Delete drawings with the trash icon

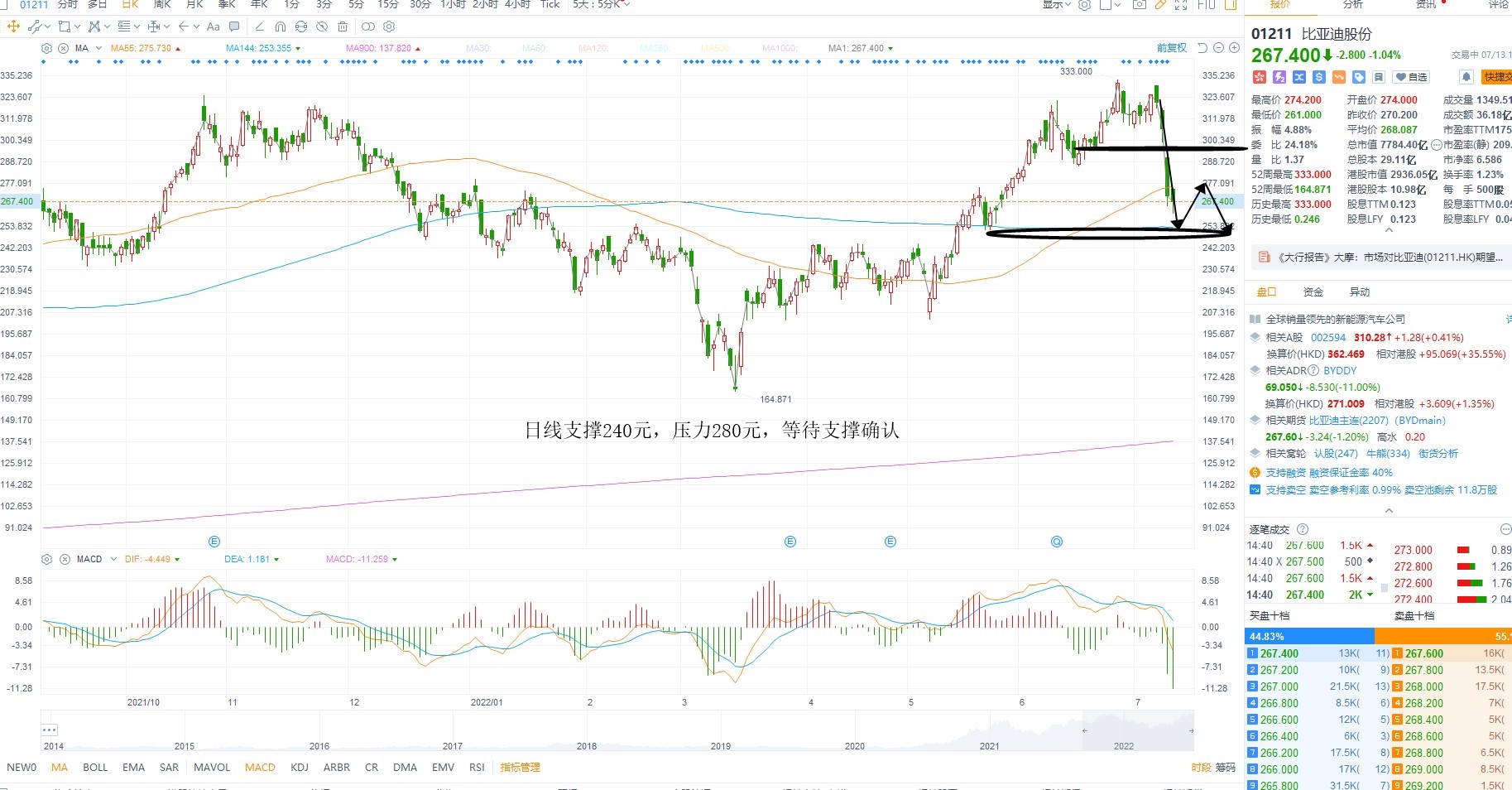(x=343, y=26)
